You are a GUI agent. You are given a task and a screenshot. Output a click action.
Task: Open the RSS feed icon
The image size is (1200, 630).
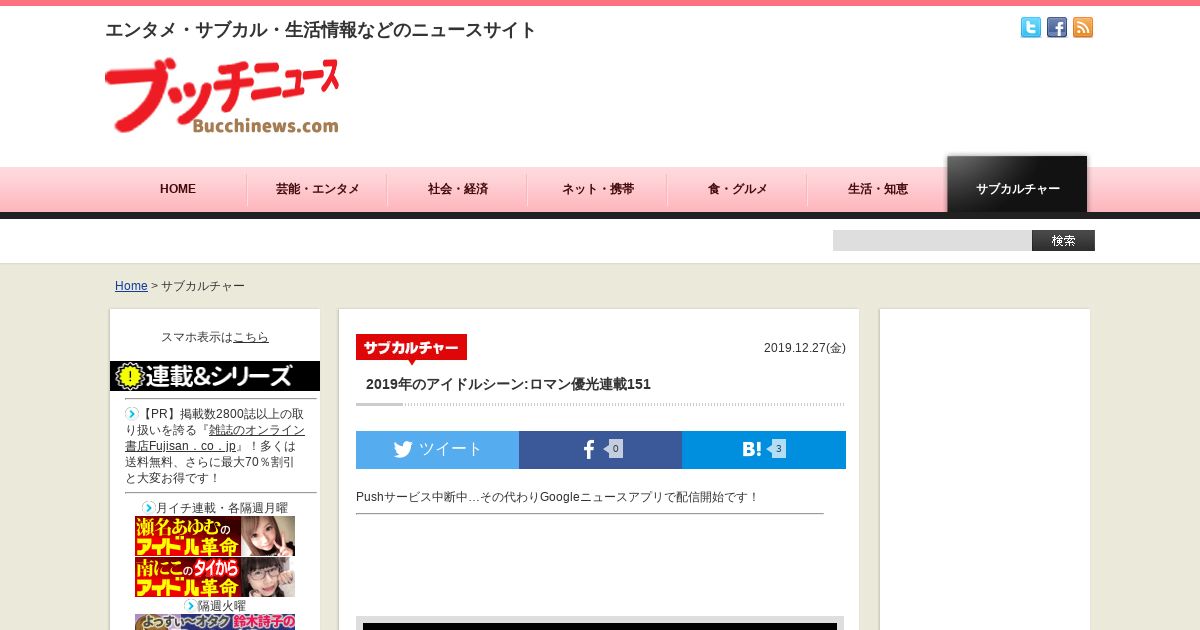(x=1082, y=28)
